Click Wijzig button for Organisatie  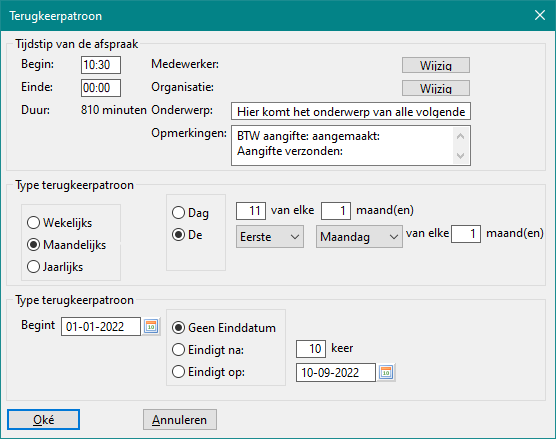tap(436, 88)
